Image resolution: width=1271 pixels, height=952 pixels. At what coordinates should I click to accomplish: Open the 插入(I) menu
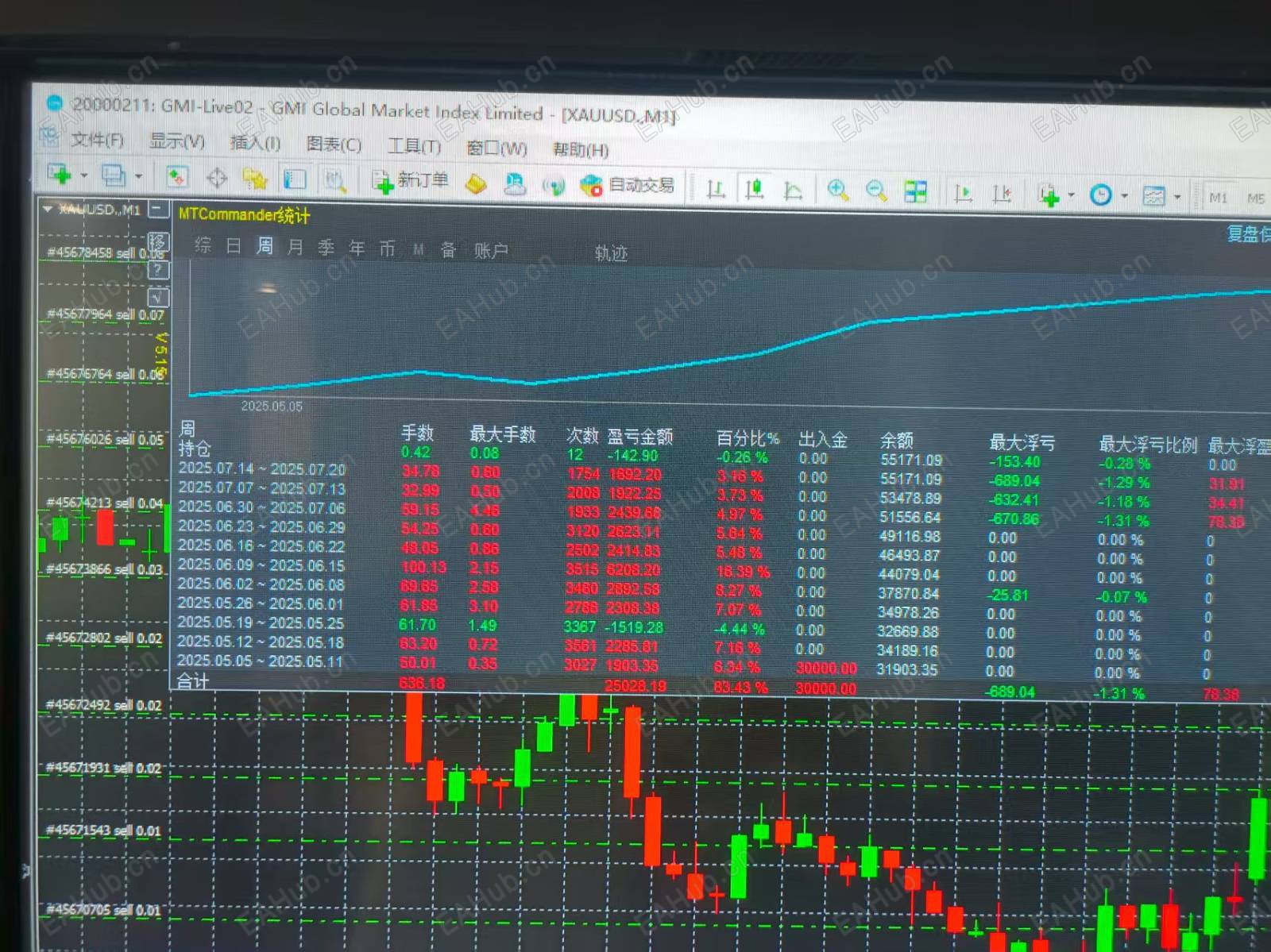[x=255, y=143]
